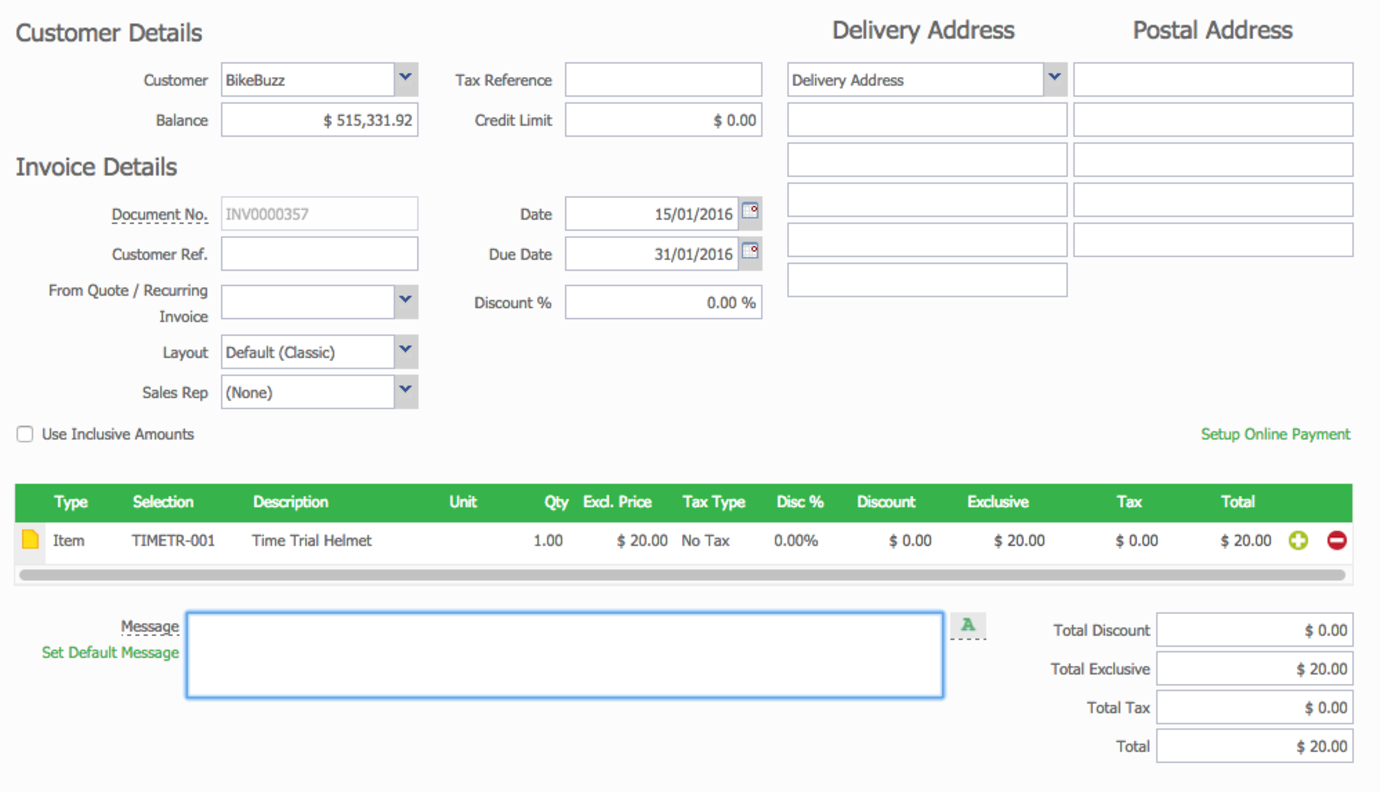The height and width of the screenshot is (792, 1380).
Task: Click the Tax Reference field
Action: (x=663, y=79)
